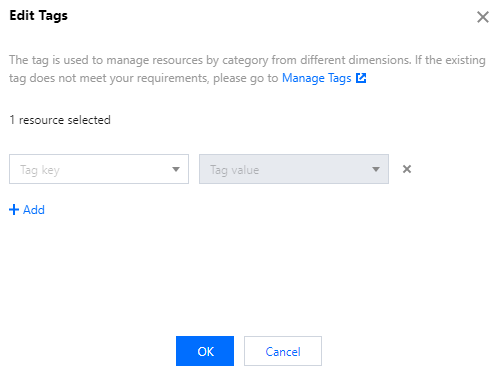Focus the Tag key placeholder text

click(40, 170)
